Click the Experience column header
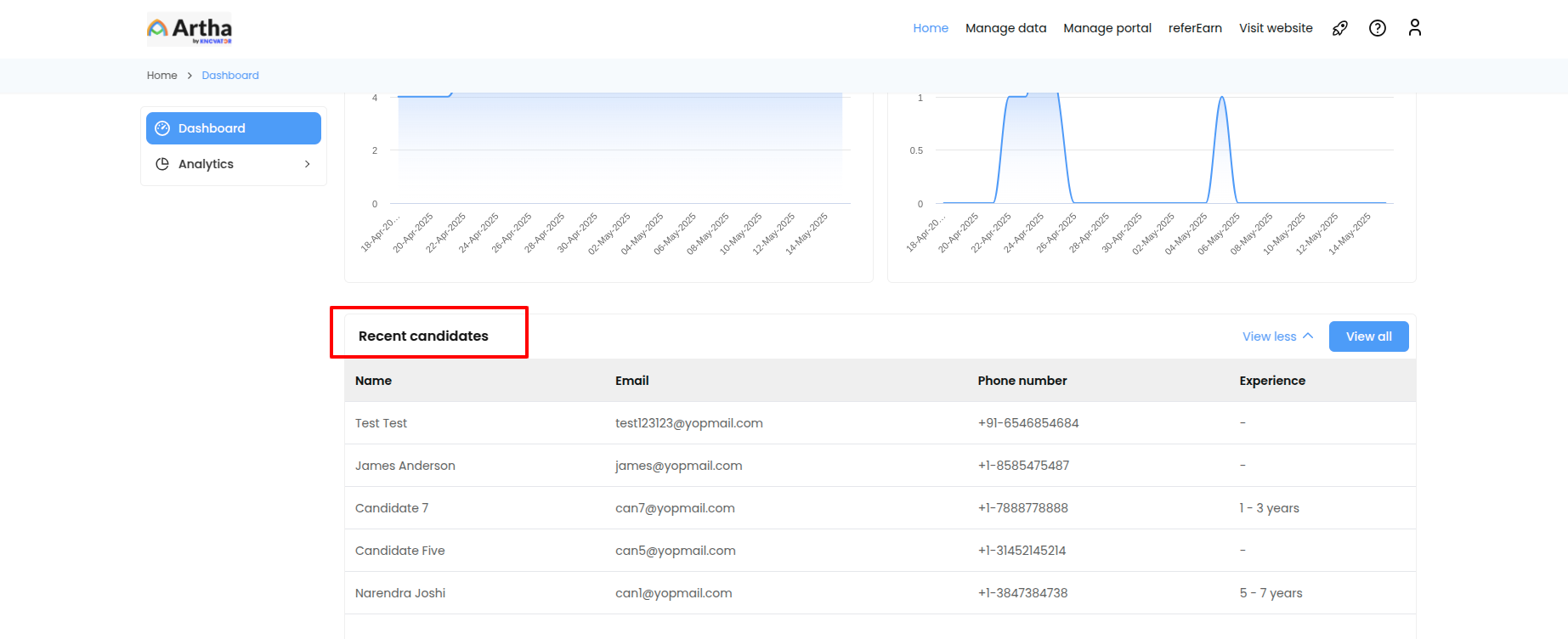Screen dimensions: 1568x639 [x=1272, y=381]
